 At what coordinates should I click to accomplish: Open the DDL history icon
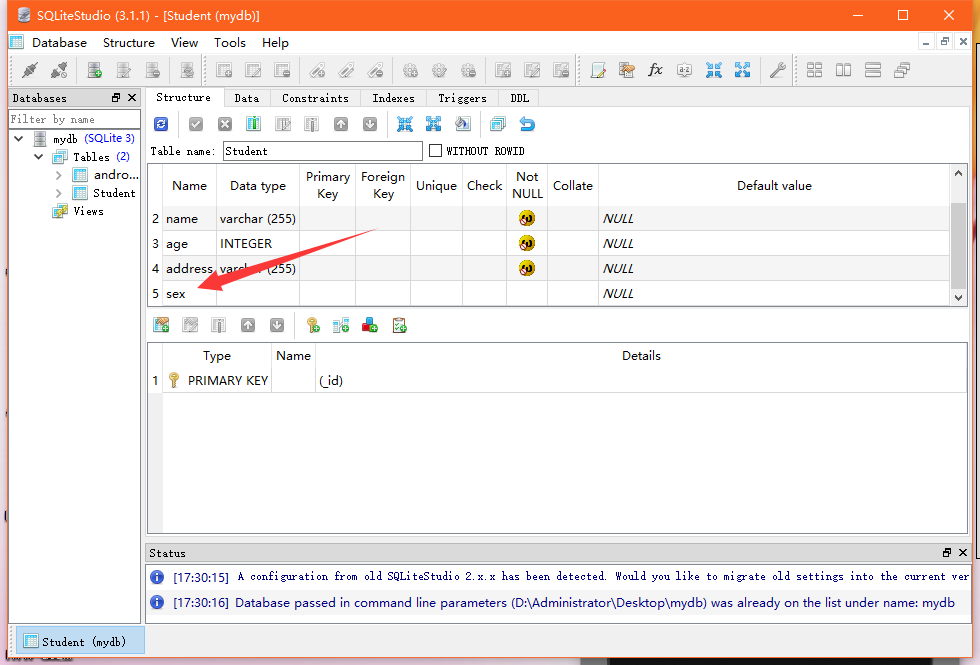click(627, 70)
